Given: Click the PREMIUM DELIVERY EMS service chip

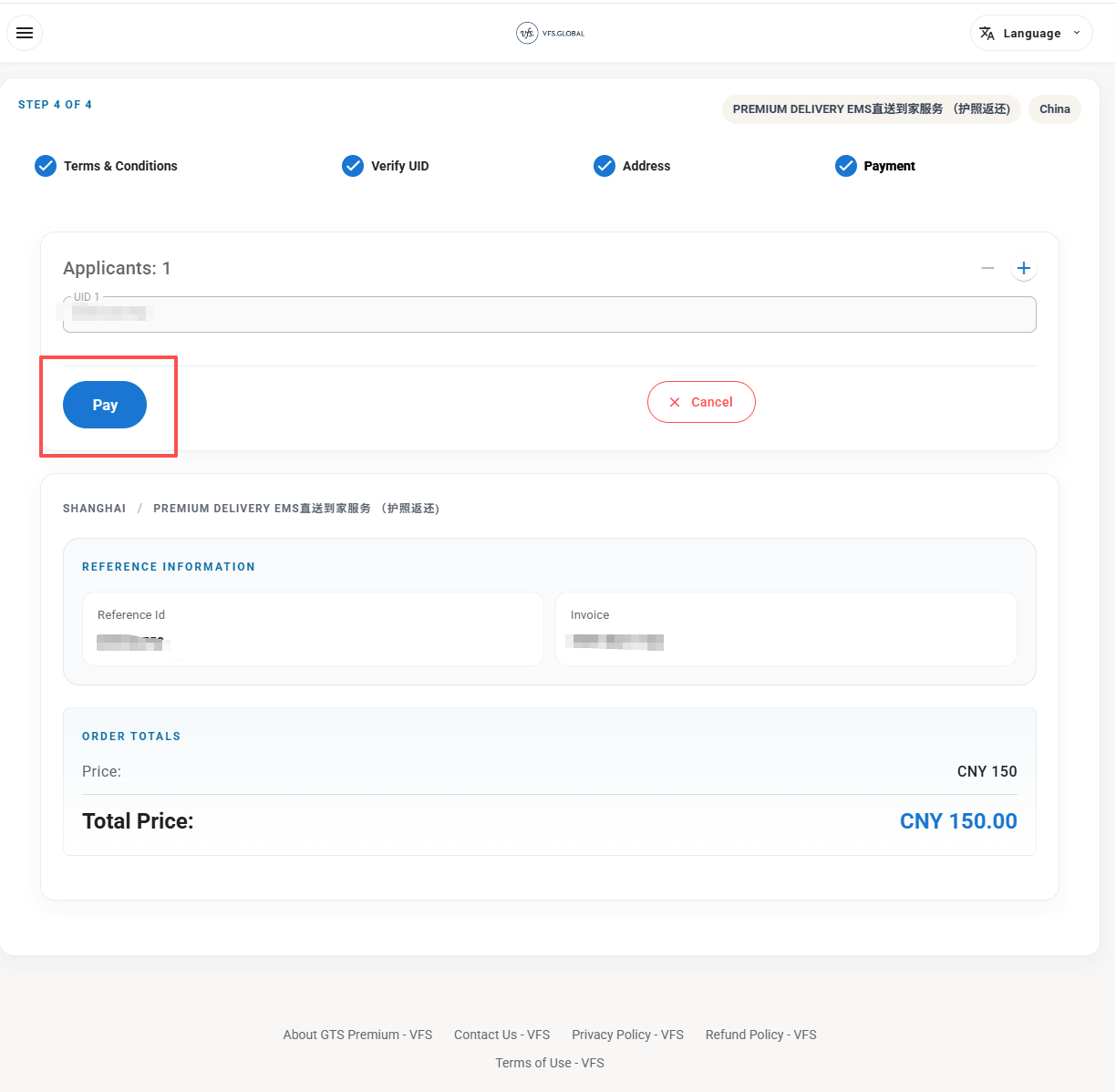Looking at the screenshot, I should pos(872,109).
